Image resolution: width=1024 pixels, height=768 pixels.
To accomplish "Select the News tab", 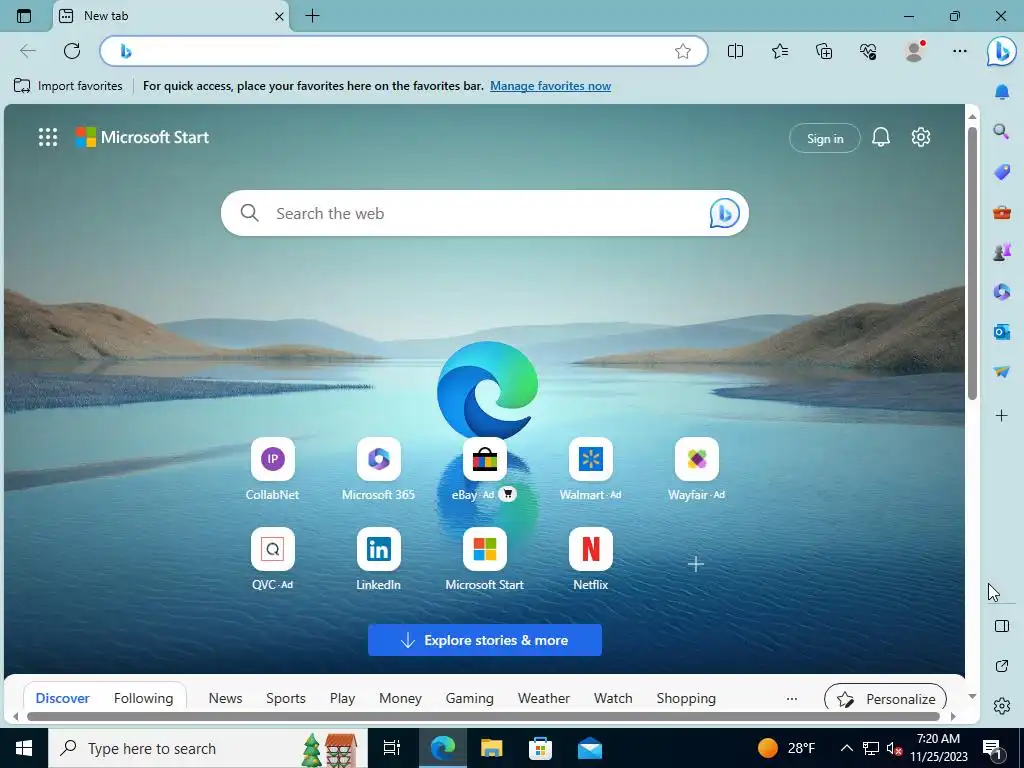I will pos(225,698).
